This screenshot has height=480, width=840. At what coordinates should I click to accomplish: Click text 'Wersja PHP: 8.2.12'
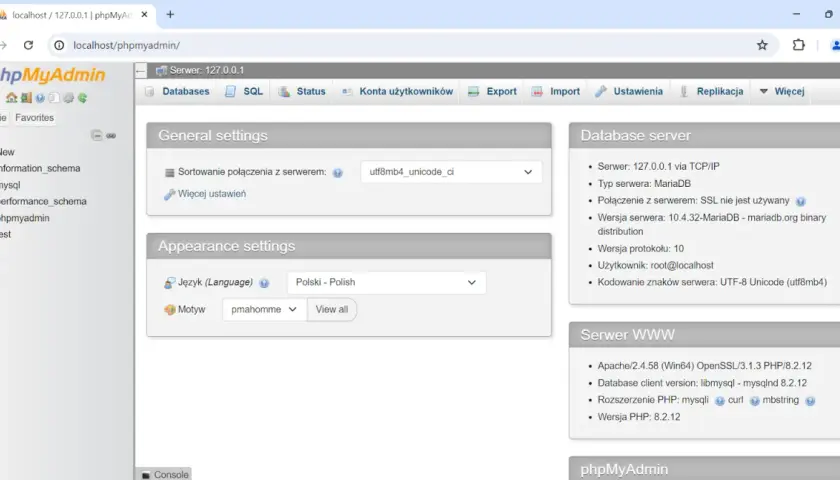pyautogui.click(x=639, y=417)
